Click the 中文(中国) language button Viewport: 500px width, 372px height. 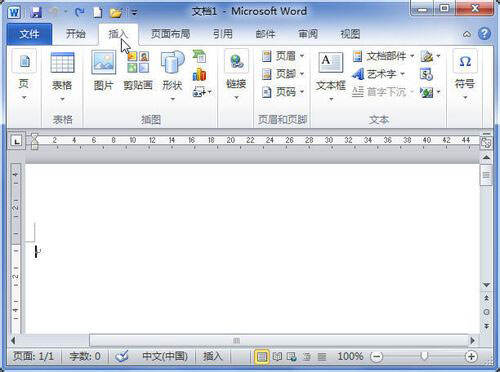coord(165,356)
